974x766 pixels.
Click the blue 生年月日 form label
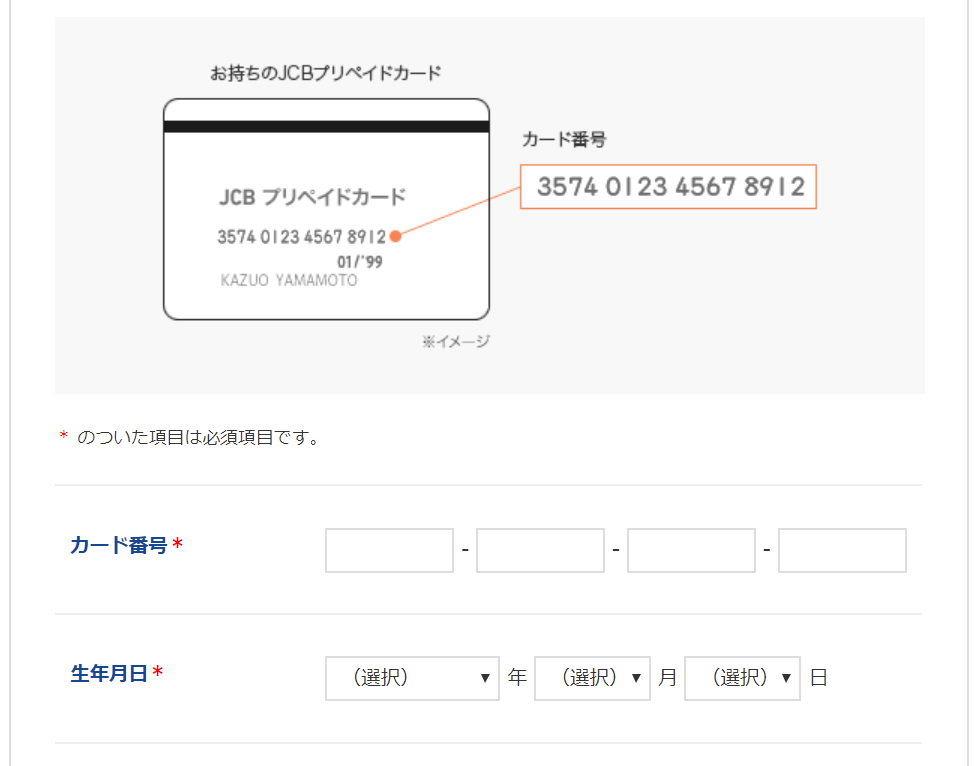[x=109, y=673]
